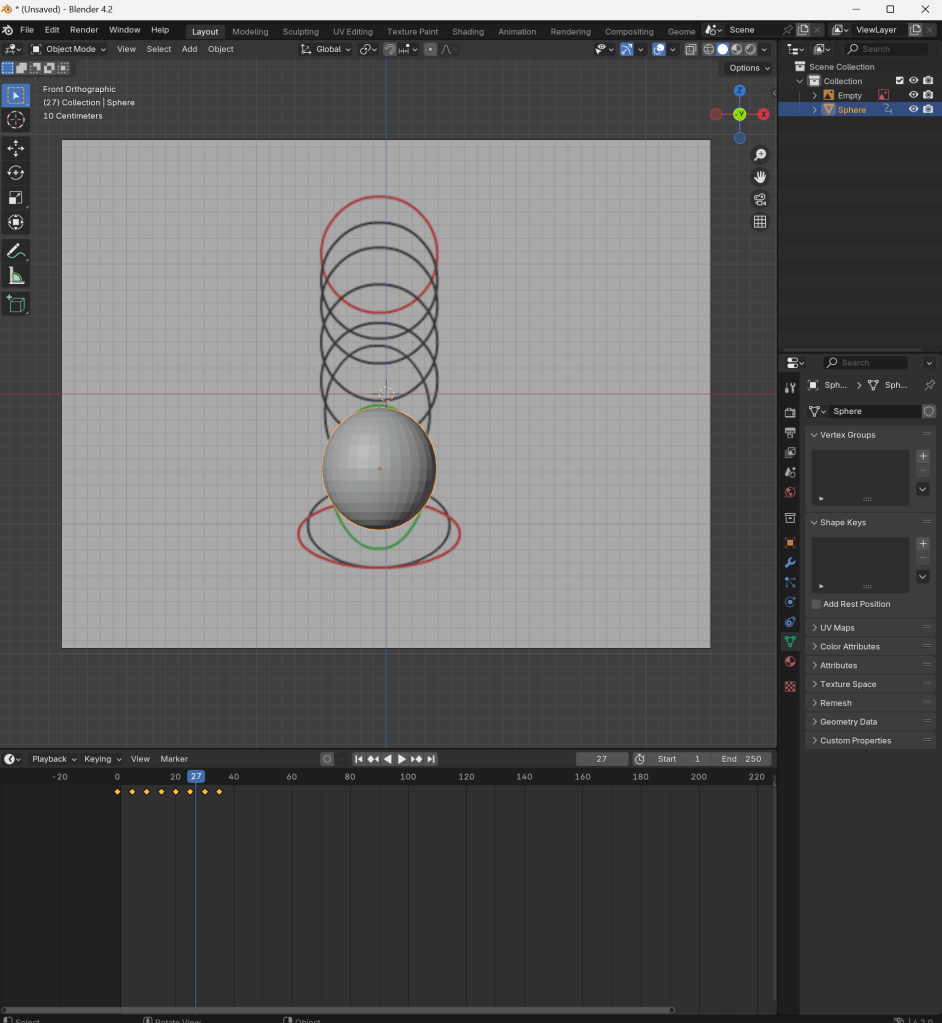The height and width of the screenshot is (1023, 942).
Task: Hide the Sphere object in viewport
Action: [x=913, y=110]
